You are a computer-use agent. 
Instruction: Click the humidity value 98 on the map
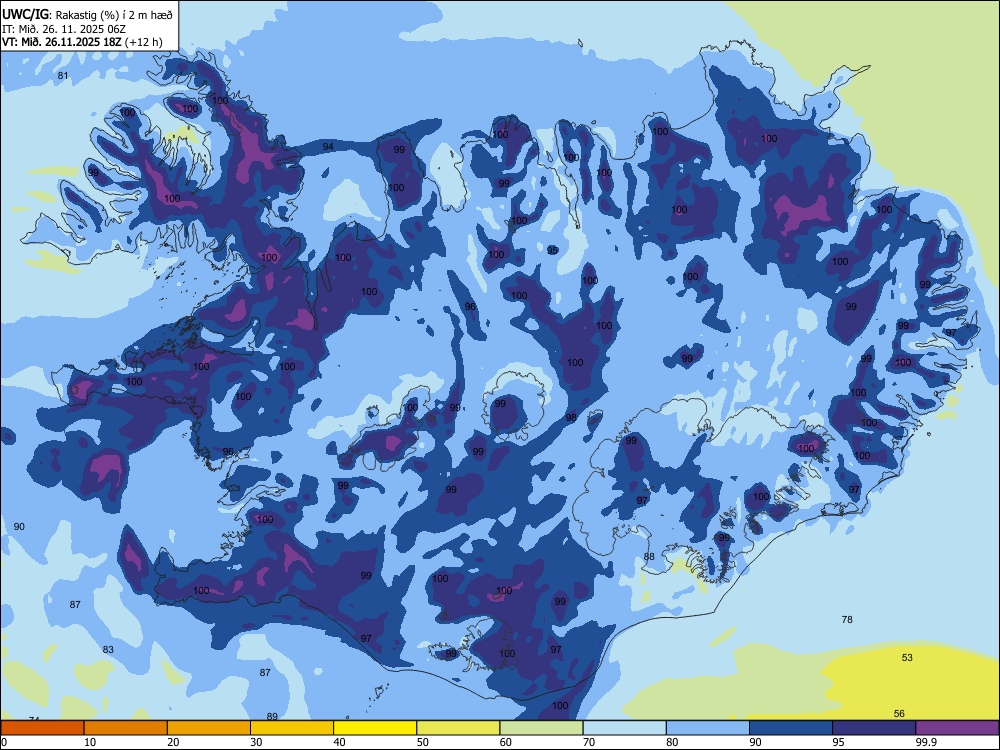pos(571,418)
